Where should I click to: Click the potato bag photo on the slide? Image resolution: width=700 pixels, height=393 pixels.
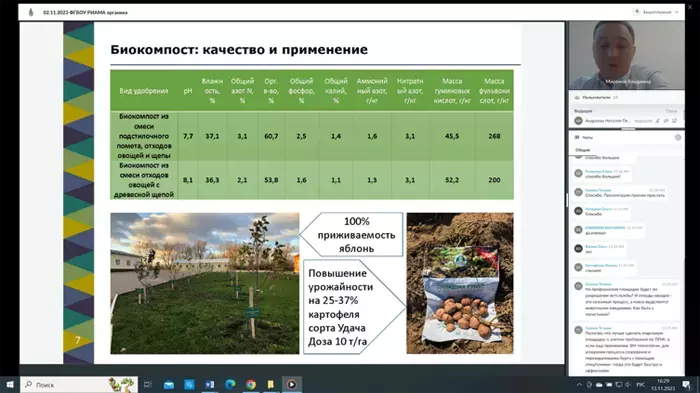tap(460, 283)
